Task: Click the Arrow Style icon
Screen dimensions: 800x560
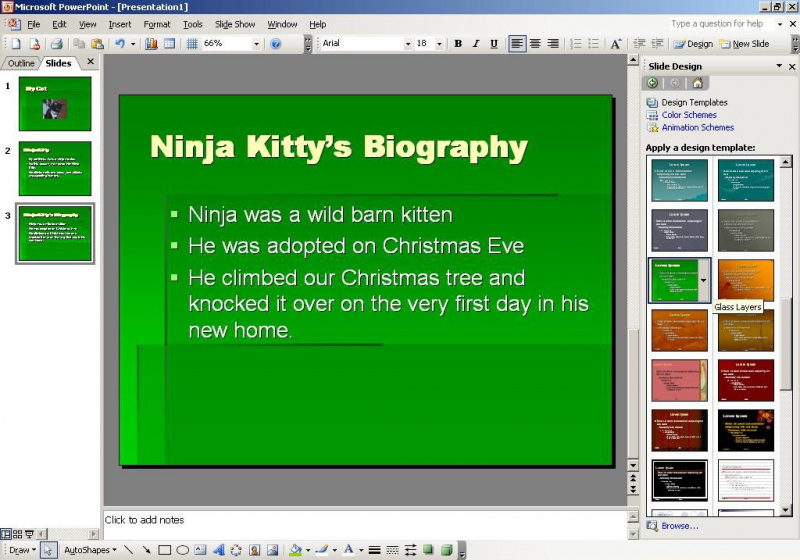Action: [410, 550]
